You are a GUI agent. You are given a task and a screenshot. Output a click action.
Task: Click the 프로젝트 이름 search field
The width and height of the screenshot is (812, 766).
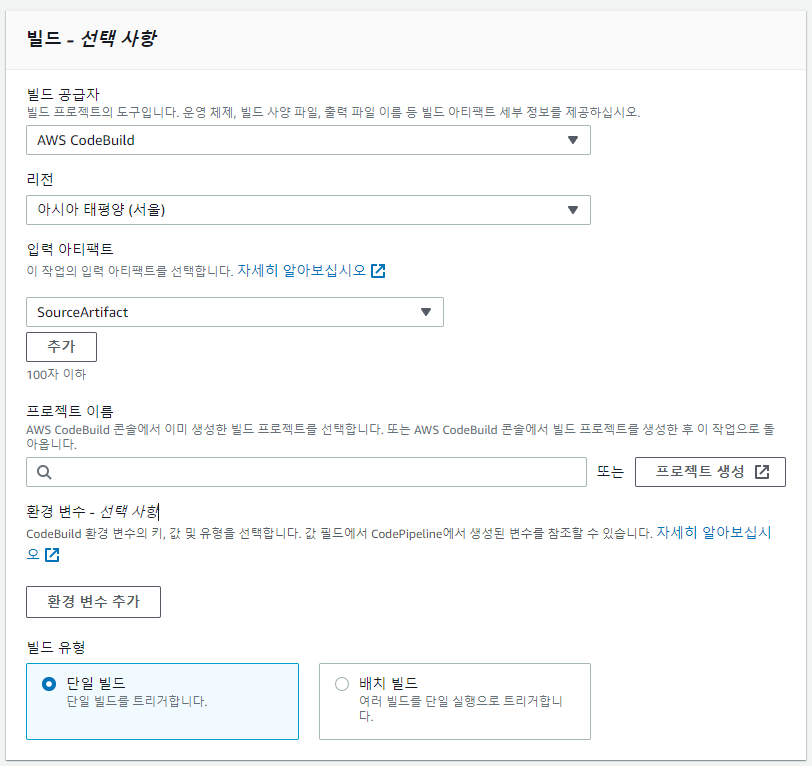pyautogui.click(x=306, y=472)
